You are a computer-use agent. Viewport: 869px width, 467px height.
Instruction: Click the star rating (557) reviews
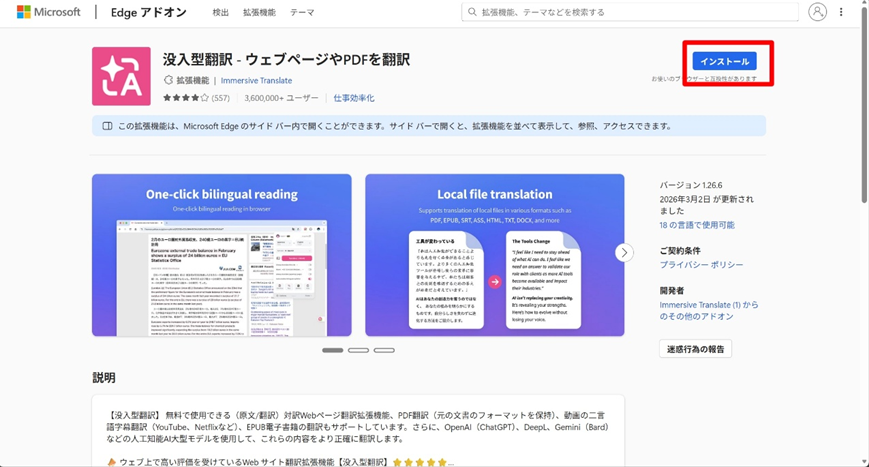tap(196, 98)
